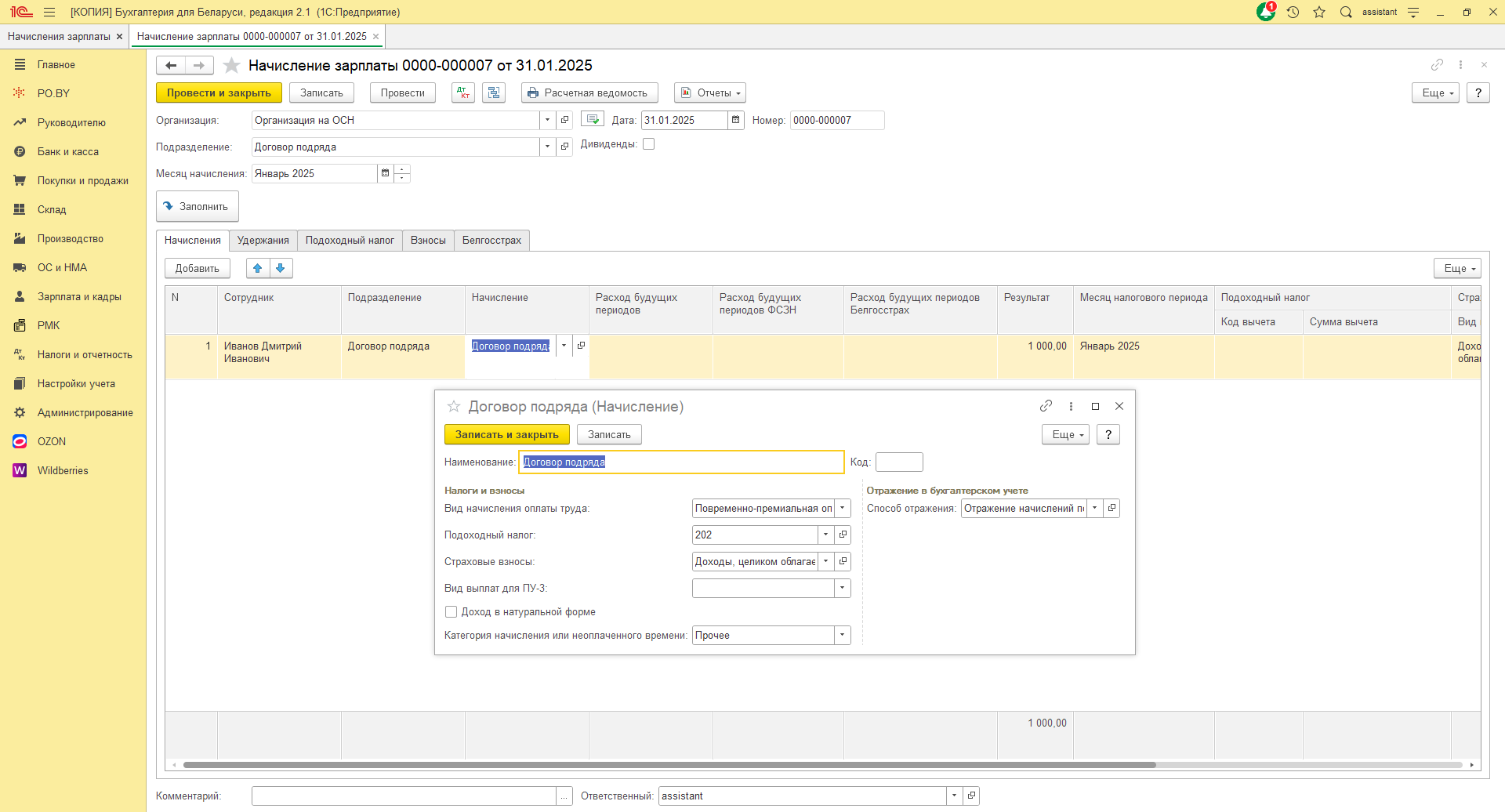Click the notifications bell icon
The image size is (1505, 812).
pyautogui.click(x=1266, y=12)
